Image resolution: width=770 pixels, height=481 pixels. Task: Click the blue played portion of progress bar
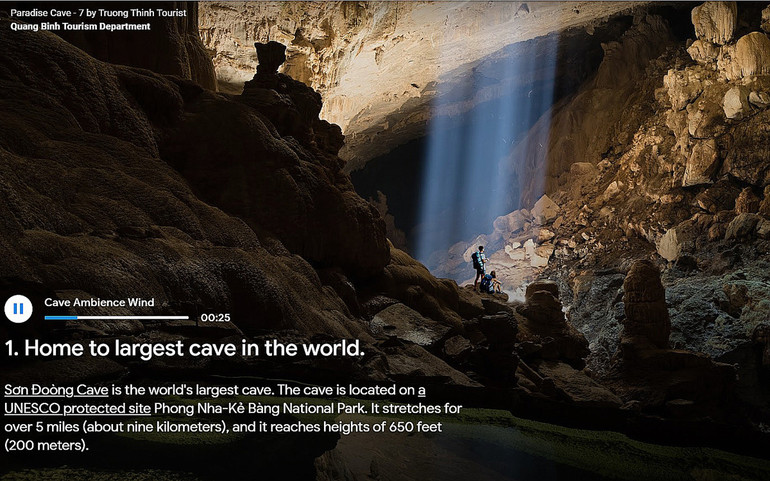click(x=60, y=317)
